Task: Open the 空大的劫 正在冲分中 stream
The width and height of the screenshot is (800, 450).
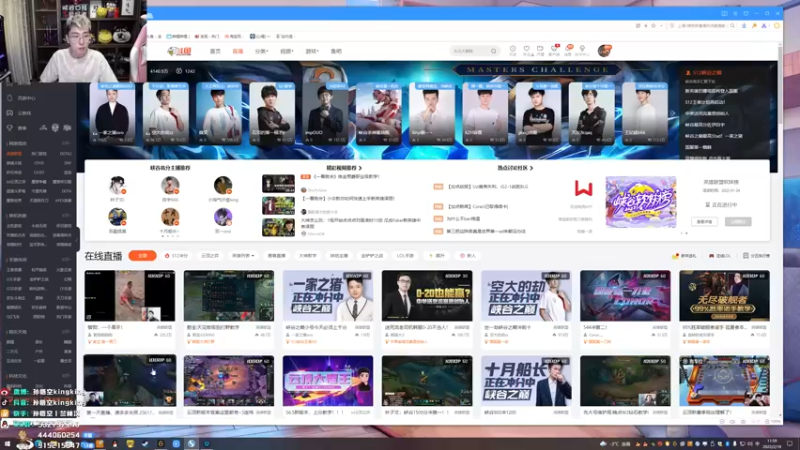Action: coord(526,296)
